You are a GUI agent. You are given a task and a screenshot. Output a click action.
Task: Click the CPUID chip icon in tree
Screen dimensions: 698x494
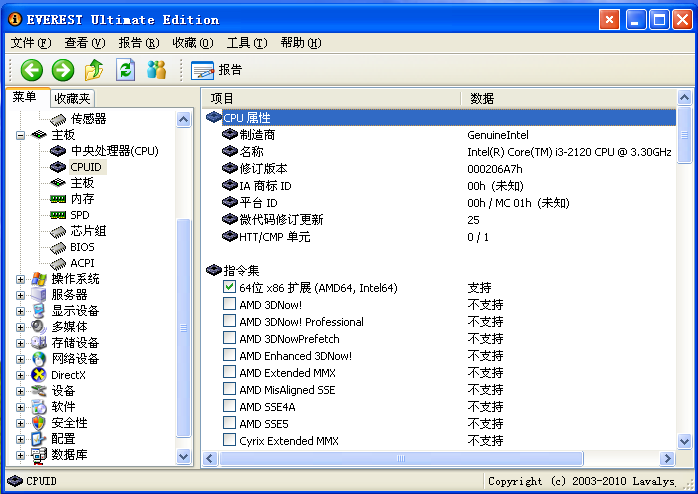click(x=58, y=167)
